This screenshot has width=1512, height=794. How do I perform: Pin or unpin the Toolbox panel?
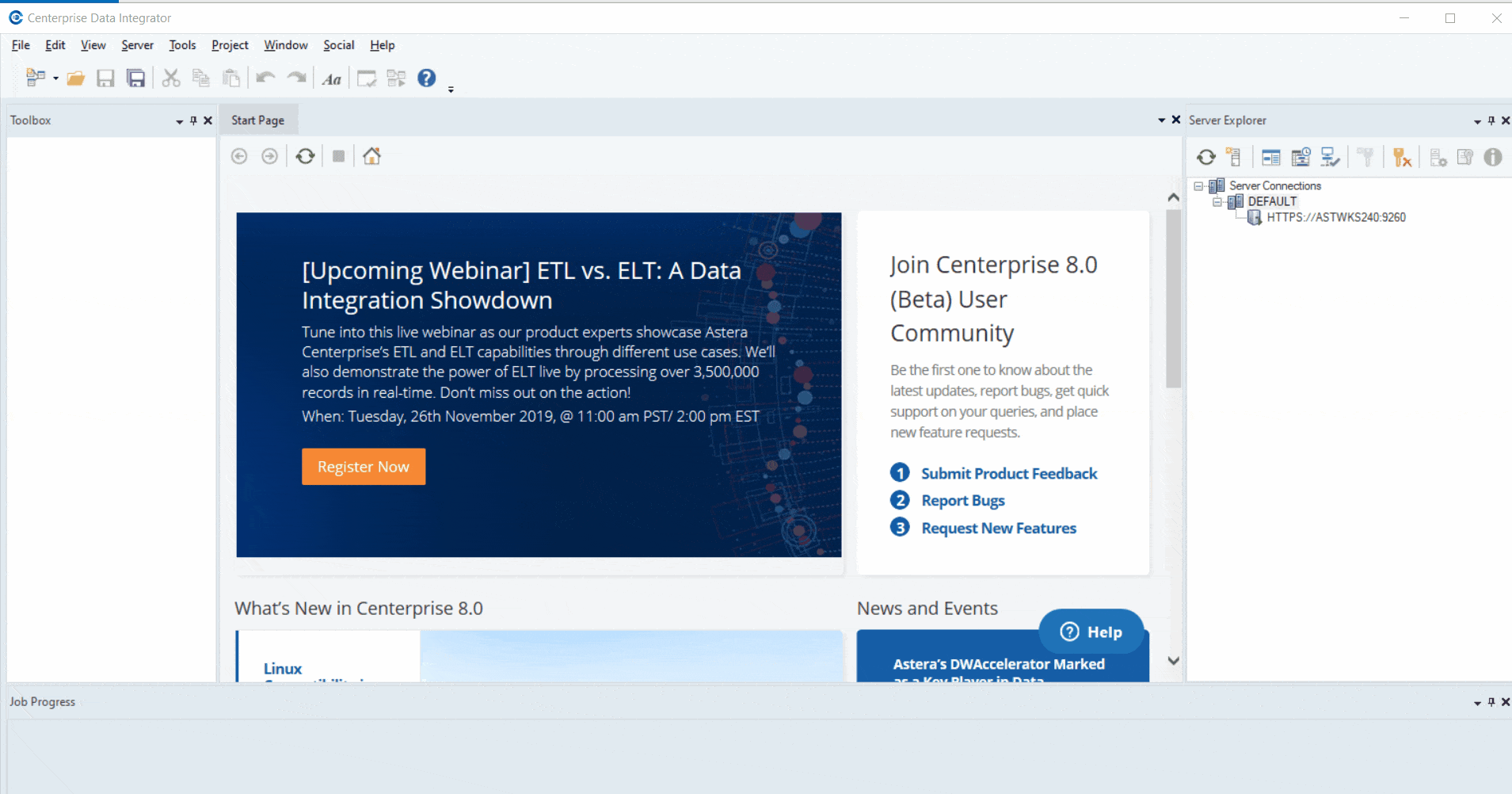coord(193,120)
